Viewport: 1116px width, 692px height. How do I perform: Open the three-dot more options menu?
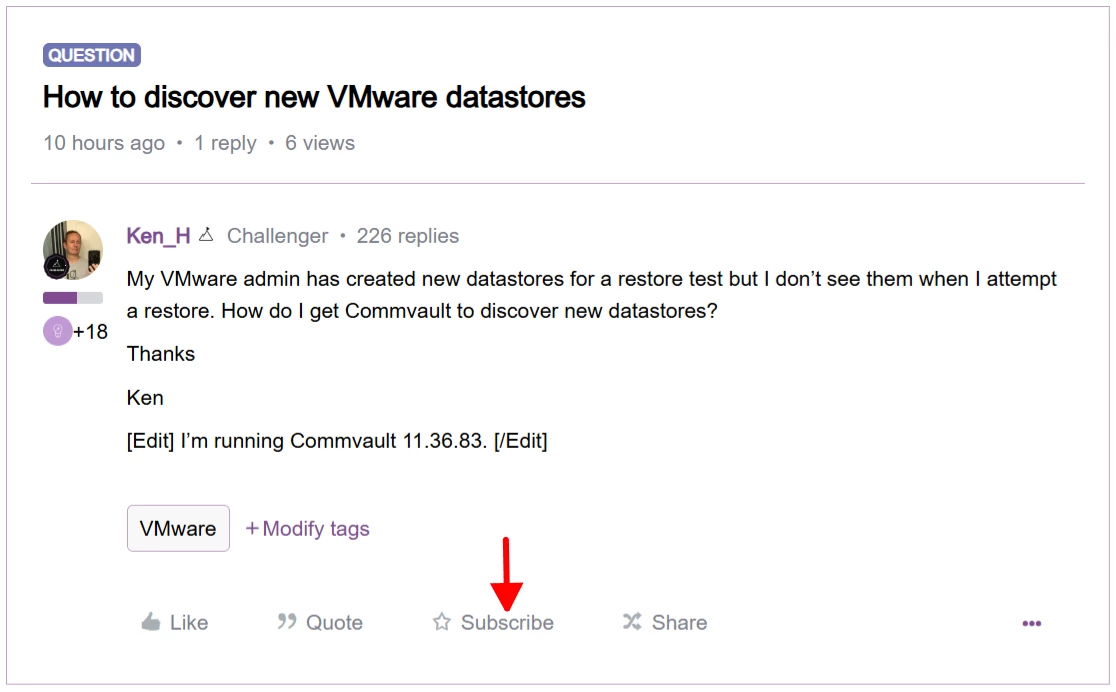[x=1032, y=623]
